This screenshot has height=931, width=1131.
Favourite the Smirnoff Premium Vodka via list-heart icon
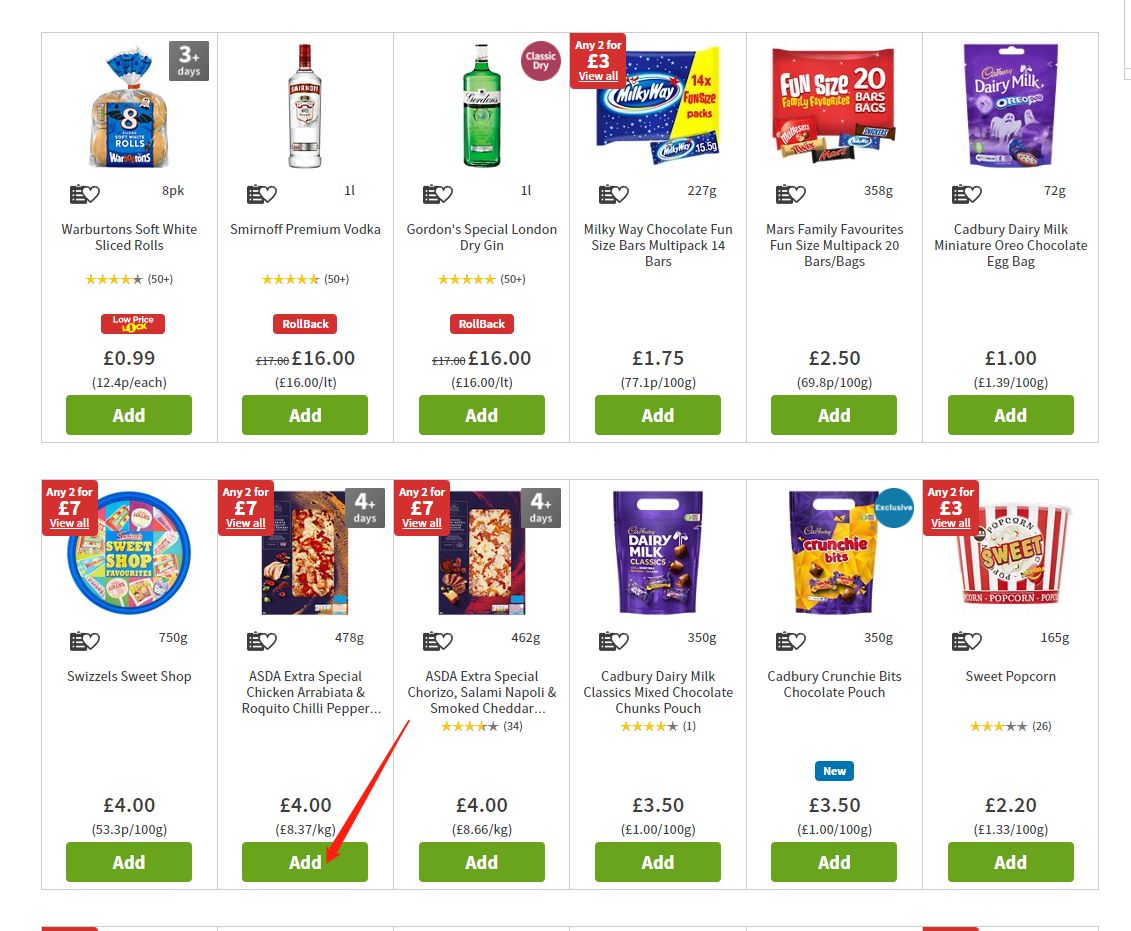click(x=261, y=193)
